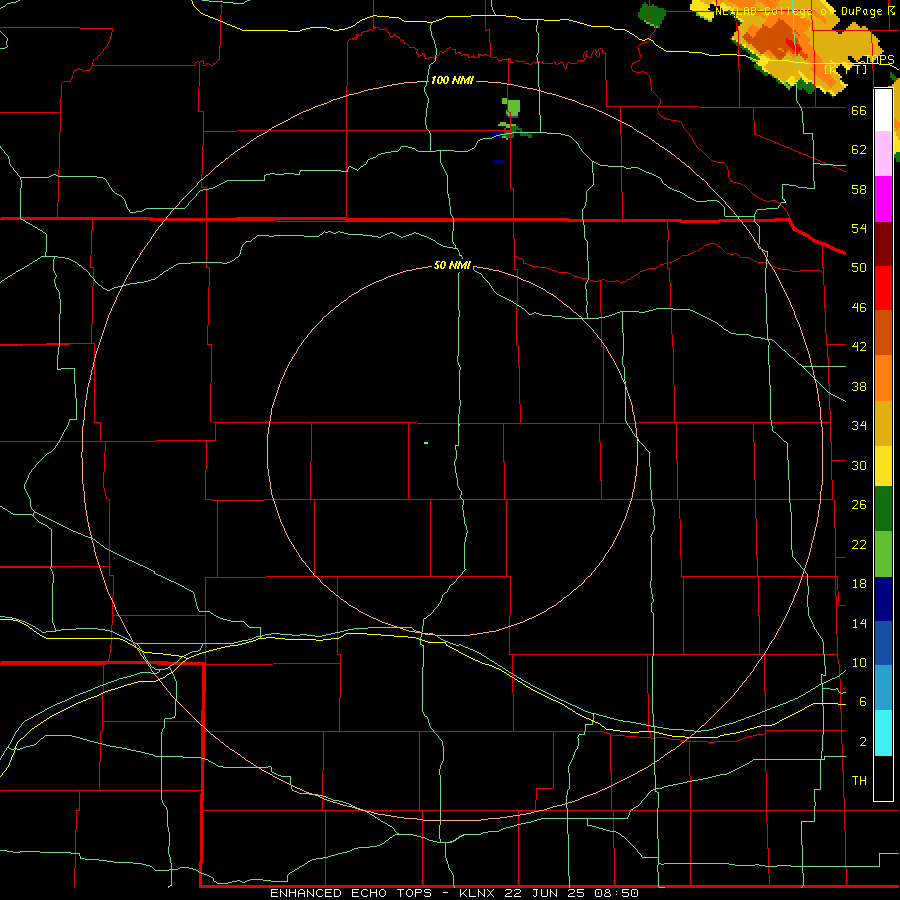Click the '18' legend value
This screenshot has height=900, width=900.
pos(859,584)
